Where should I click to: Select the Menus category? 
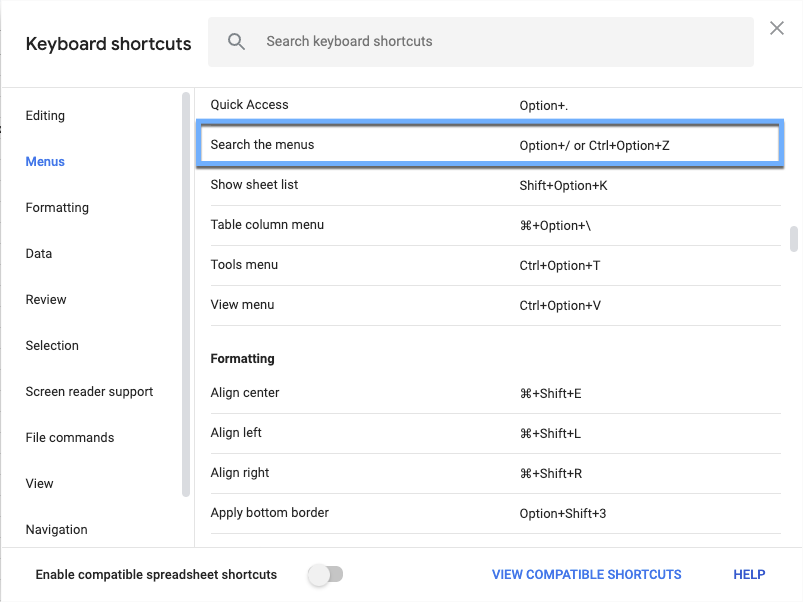45,162
